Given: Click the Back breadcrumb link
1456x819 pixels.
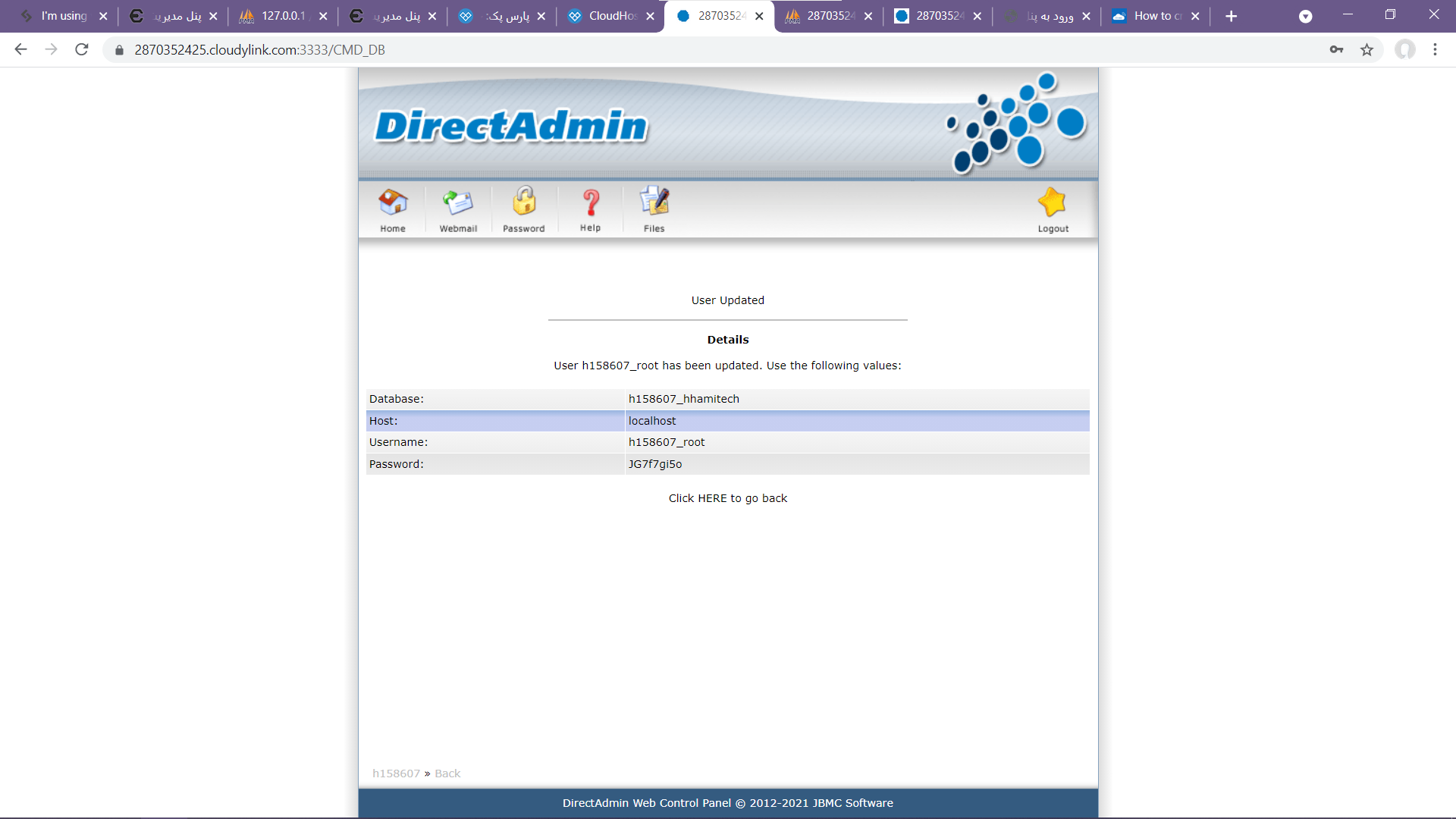Looking at the screenshot, I should [x=447, y=773].
